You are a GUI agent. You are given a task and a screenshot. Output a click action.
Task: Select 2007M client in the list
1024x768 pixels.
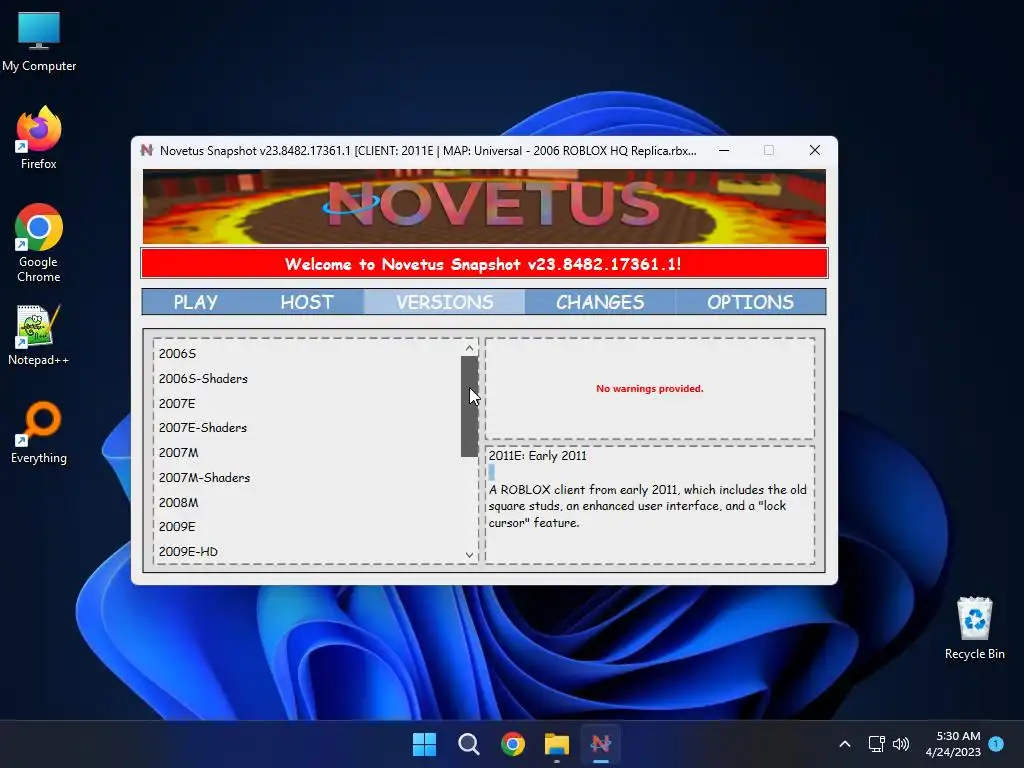[307, 453]
